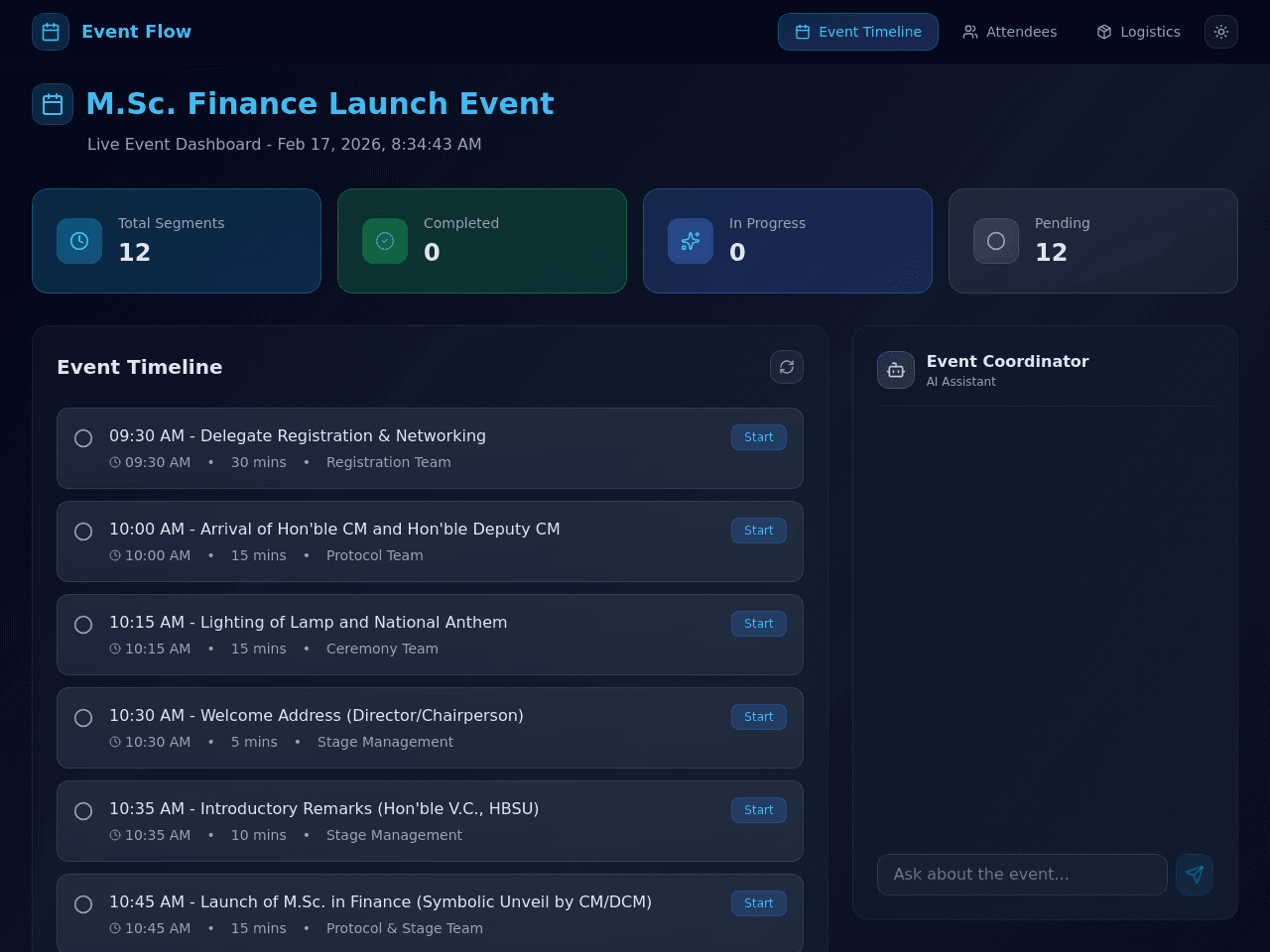1270x952 pixels.
Task: Mark Lighting of Lamp status circle
Action: (x=83, y=625)
